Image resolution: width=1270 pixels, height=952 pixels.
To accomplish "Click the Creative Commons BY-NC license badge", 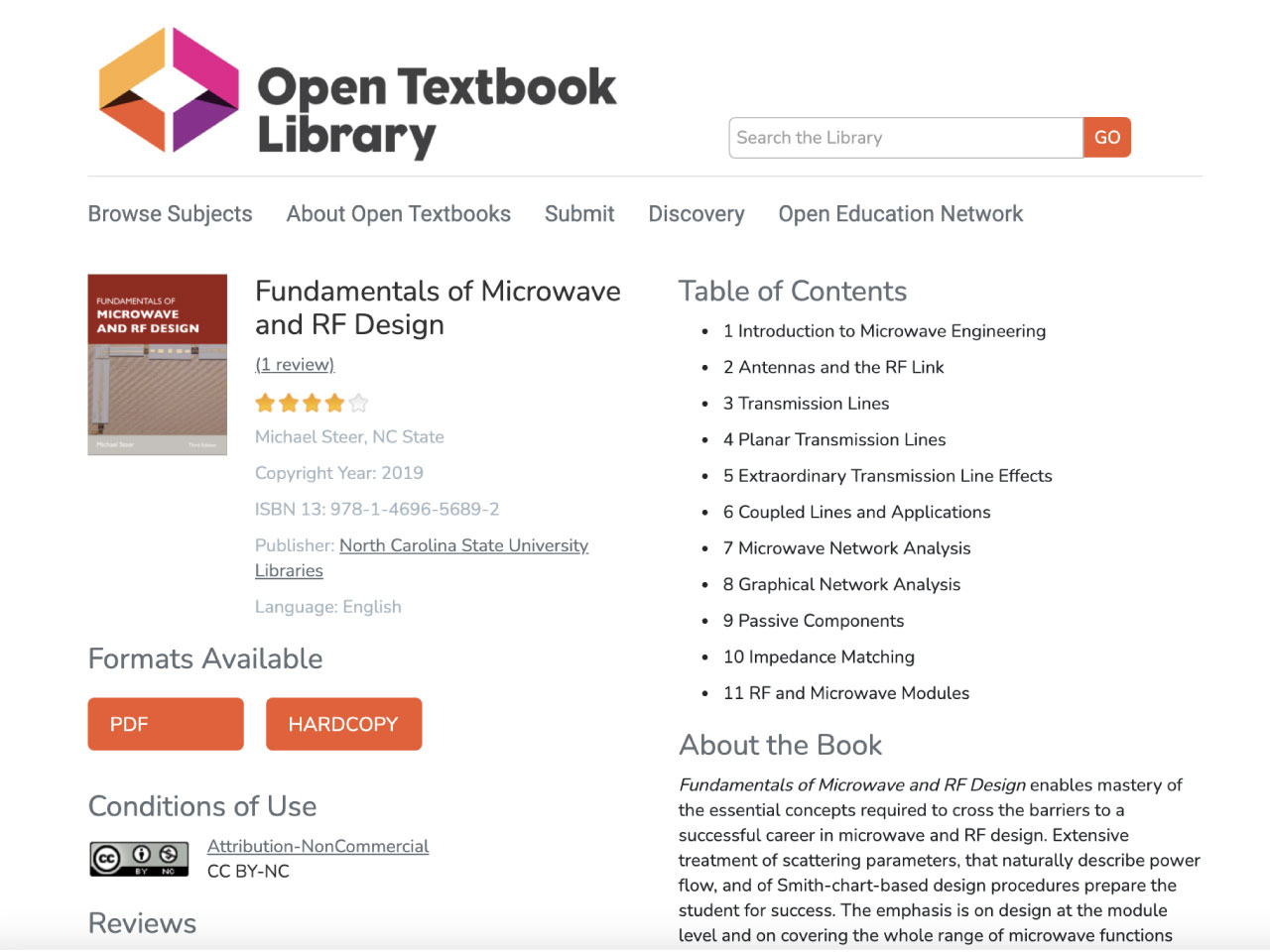I will point(139,859).
